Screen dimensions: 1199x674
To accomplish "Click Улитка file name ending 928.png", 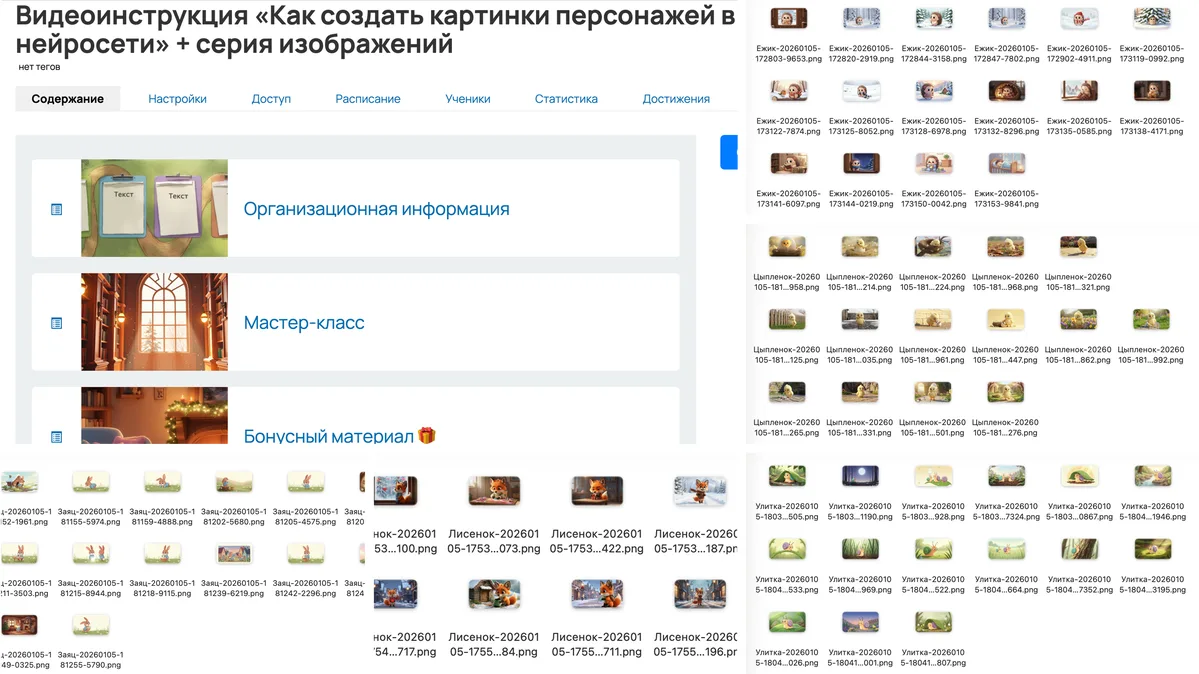I will pos(933,512).
